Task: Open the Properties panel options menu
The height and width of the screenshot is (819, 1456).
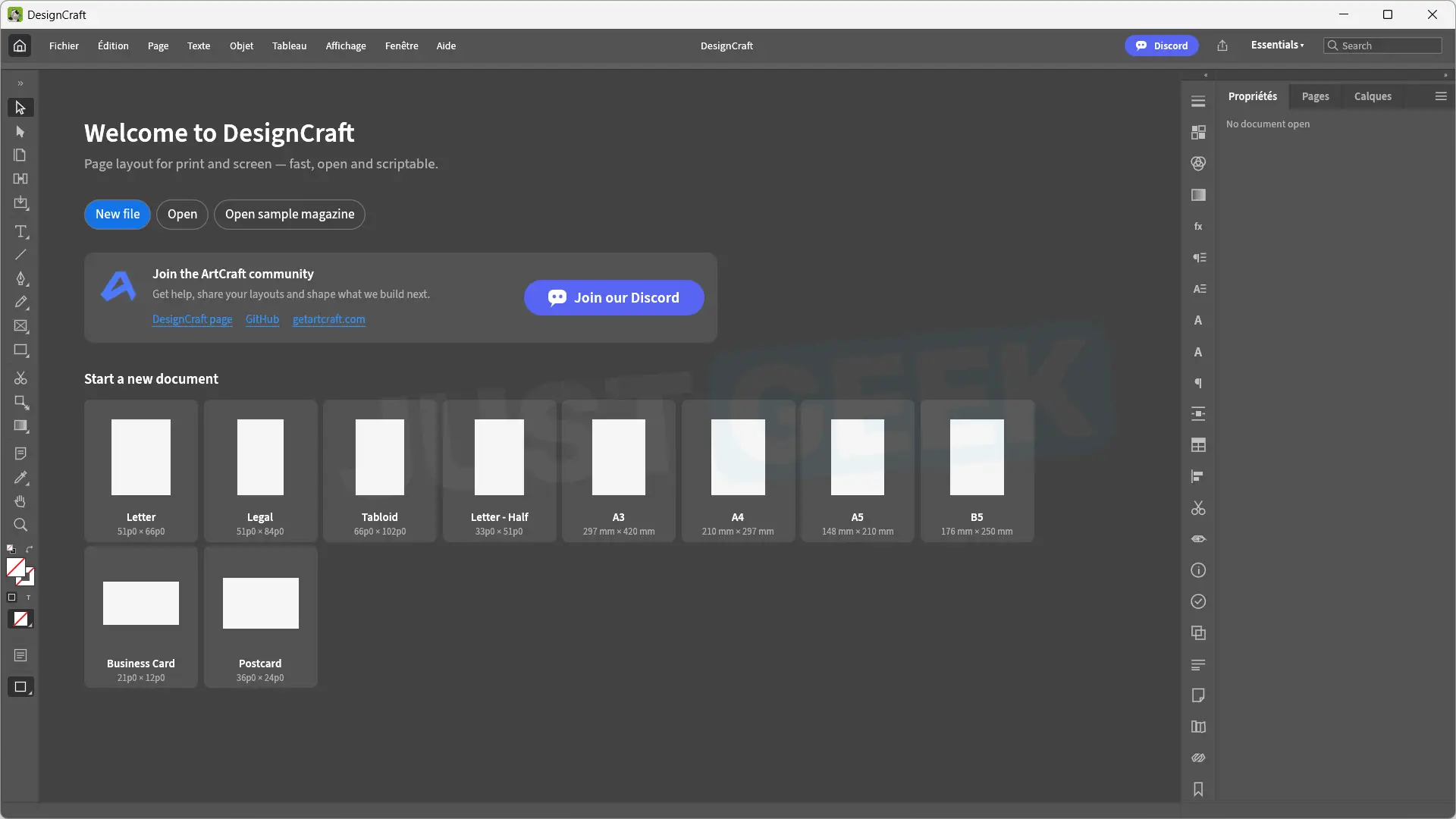Action: pos(1441,96)
